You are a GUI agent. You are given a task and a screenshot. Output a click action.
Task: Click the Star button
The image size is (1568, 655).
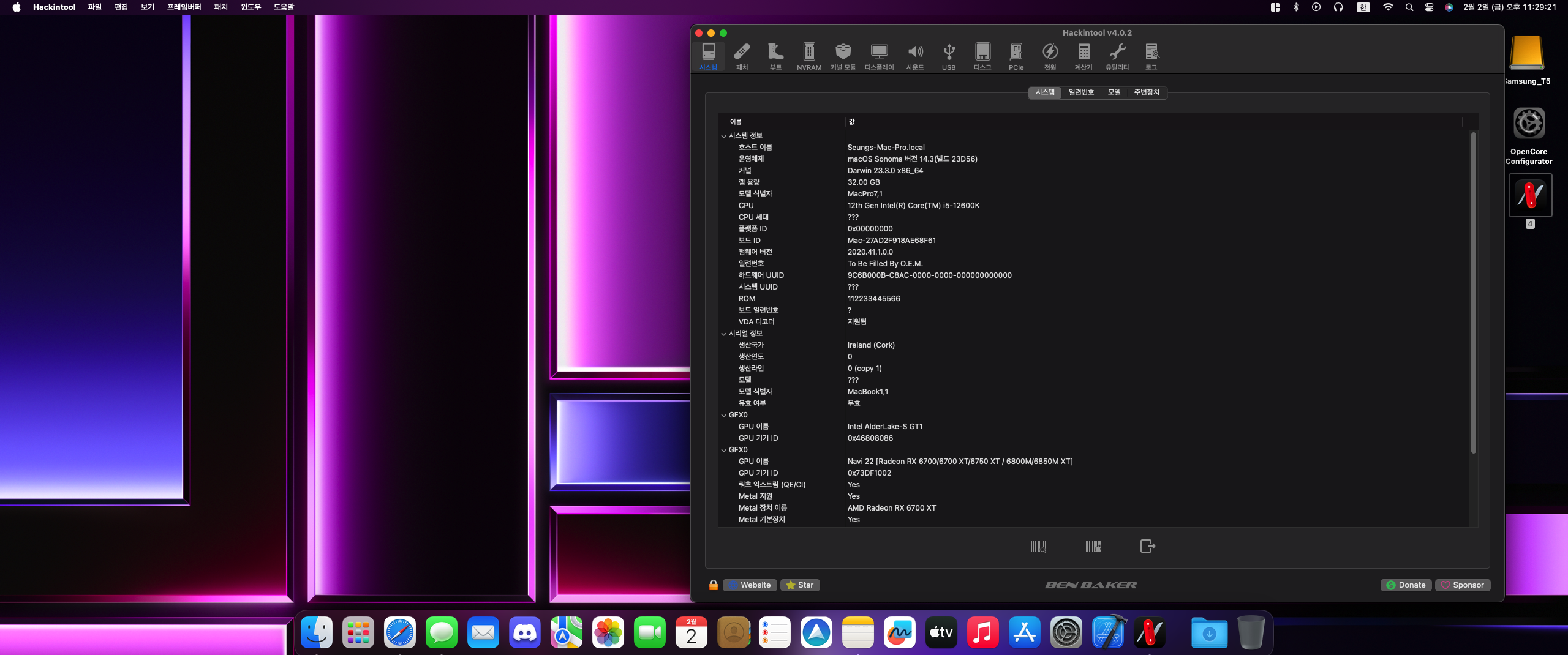click(x=800, y=585)
